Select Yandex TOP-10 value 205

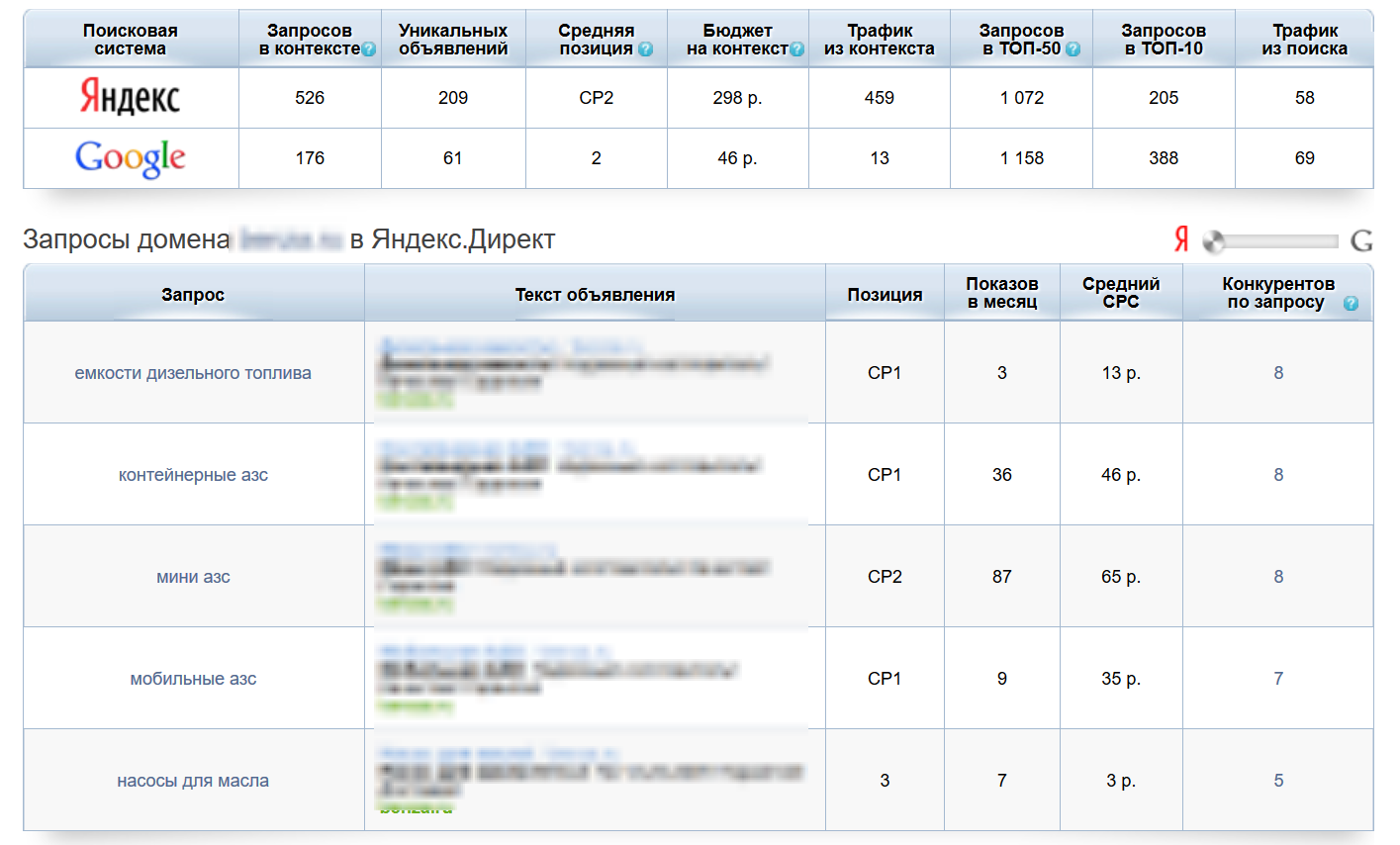click(1164, 98)
